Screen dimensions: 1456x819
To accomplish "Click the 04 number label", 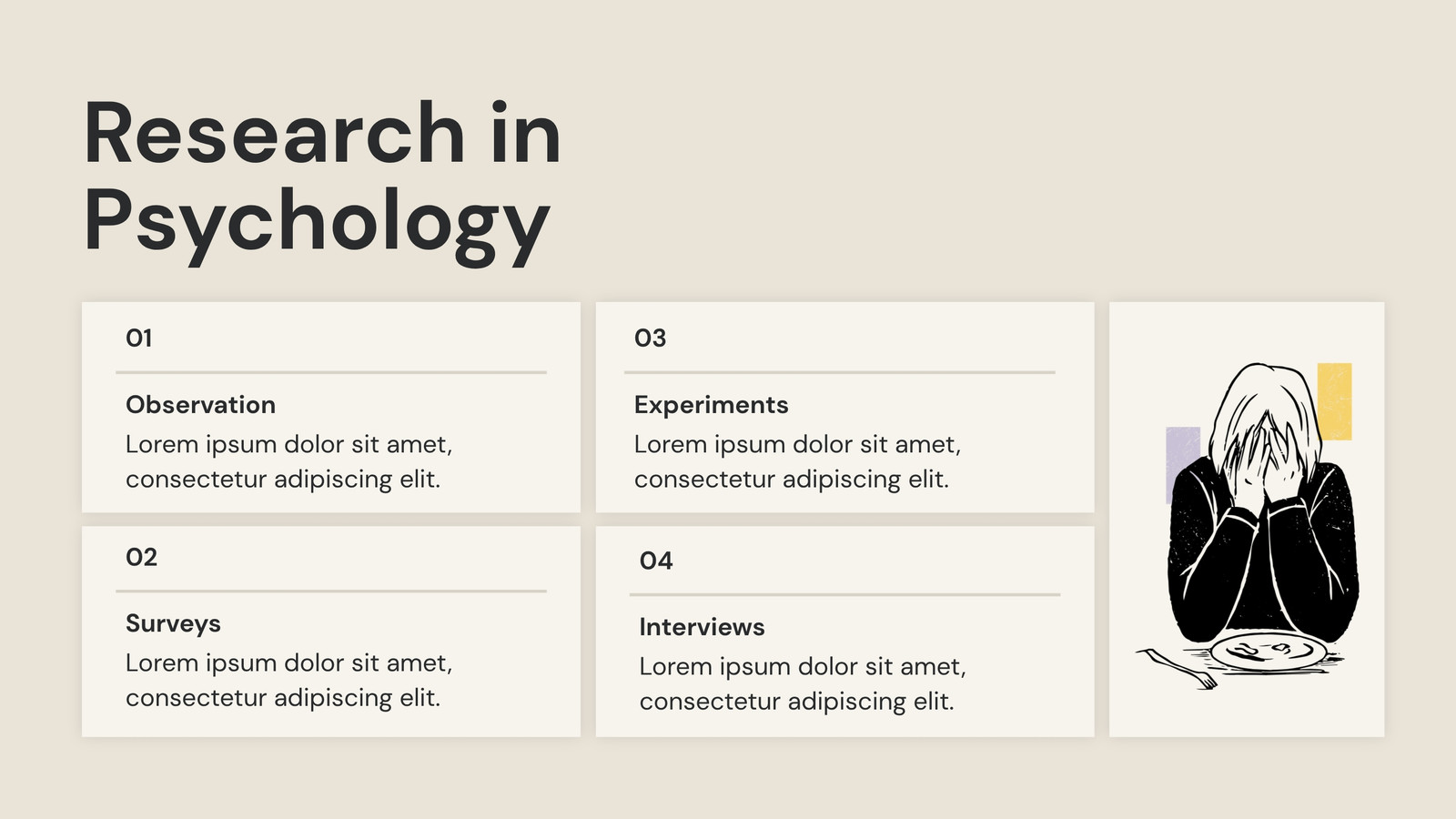I will [656, 561].
